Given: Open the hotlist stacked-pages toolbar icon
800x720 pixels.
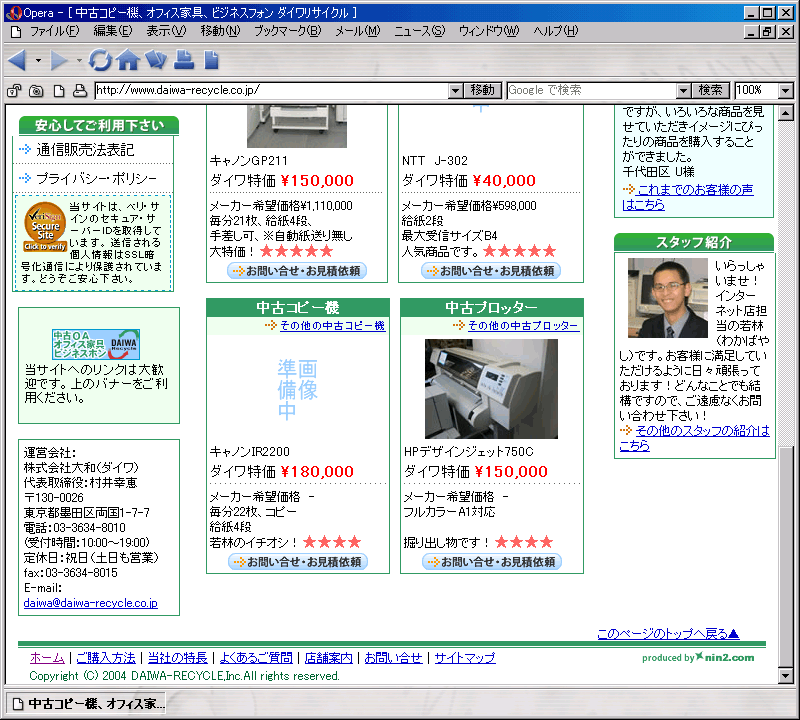Looking at the screenshot, I should coord(156,59).
